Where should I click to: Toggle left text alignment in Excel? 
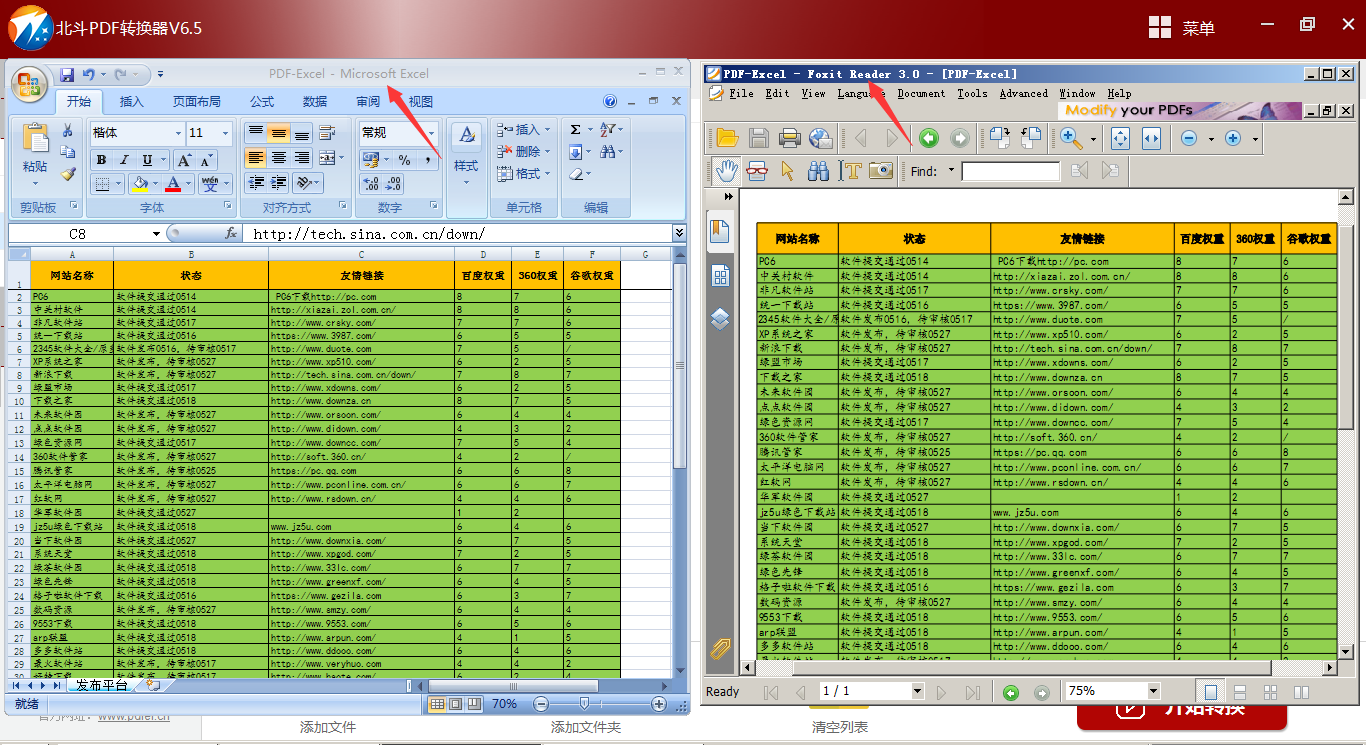(x=255, y=158)
